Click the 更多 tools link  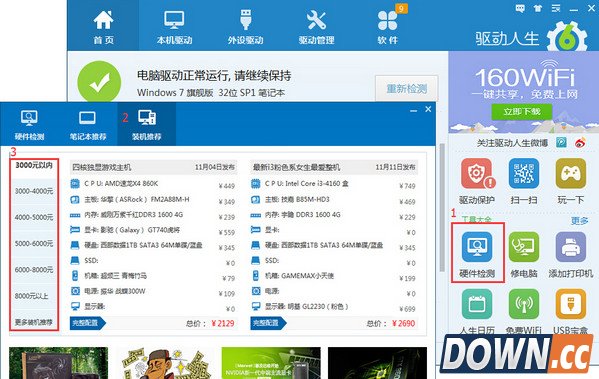click(579, 221)
